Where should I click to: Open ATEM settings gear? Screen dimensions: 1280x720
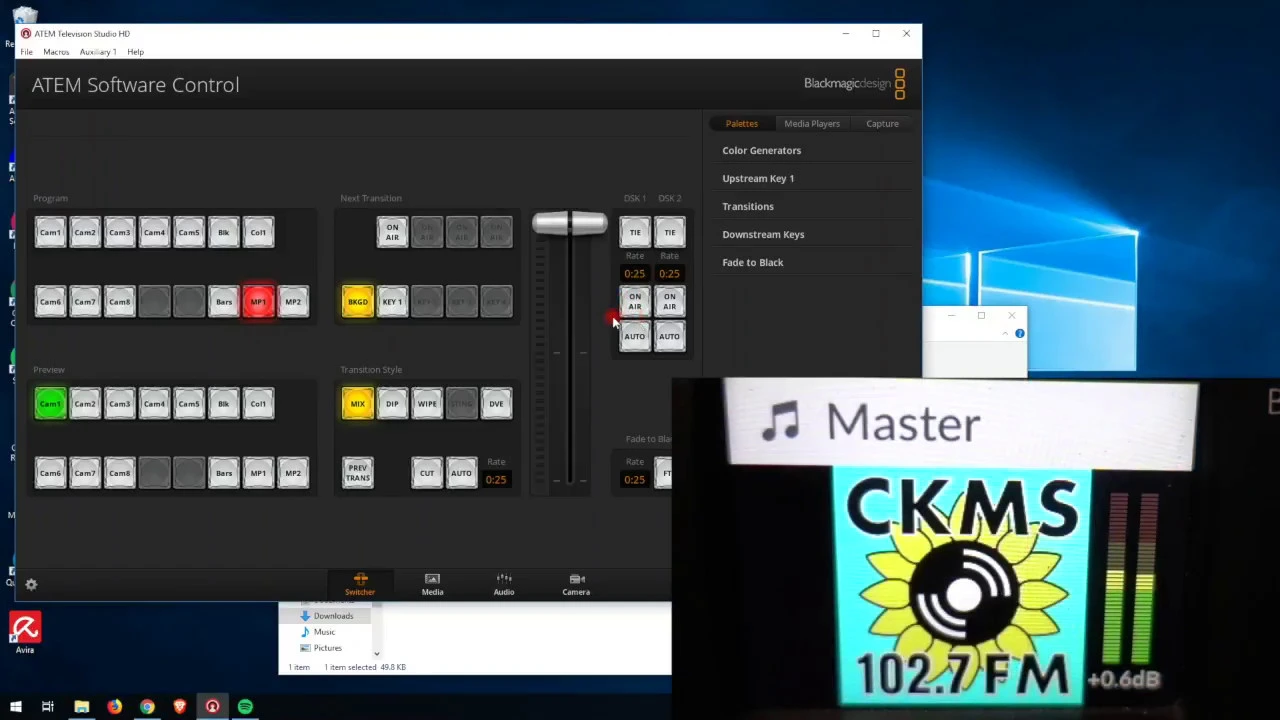tap(31, 585)
